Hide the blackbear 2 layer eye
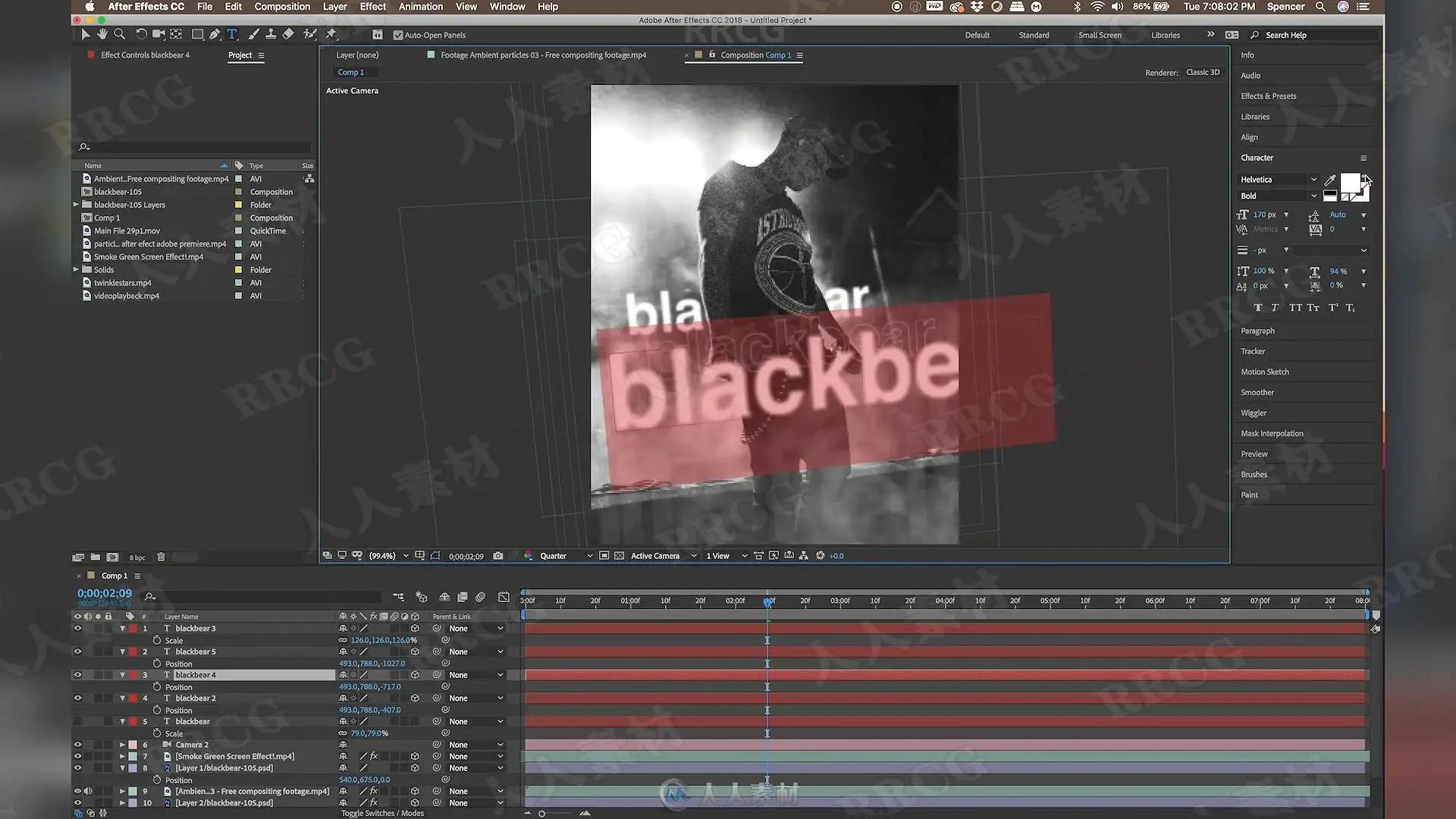The image size is (1456, 819). pyautogui.click(x=77, y=698)
